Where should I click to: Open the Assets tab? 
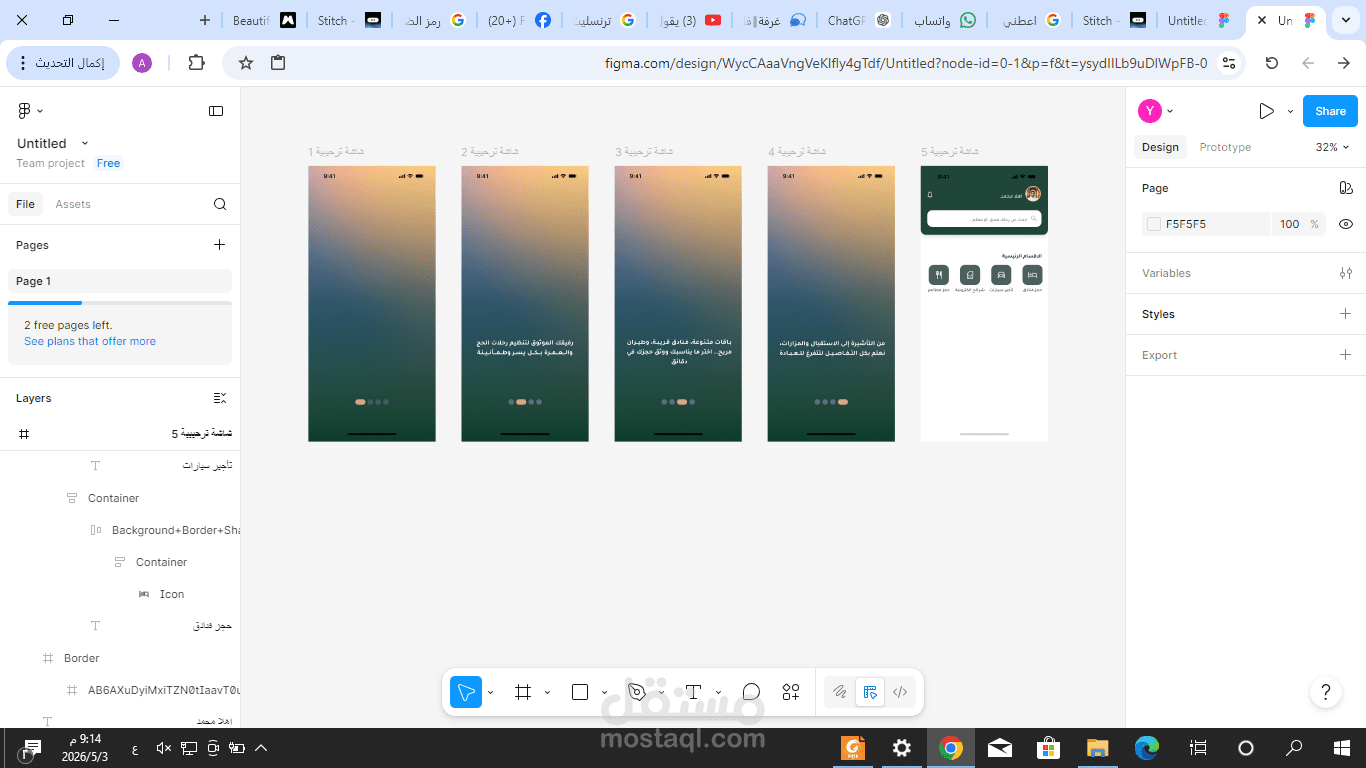(73, 204)
